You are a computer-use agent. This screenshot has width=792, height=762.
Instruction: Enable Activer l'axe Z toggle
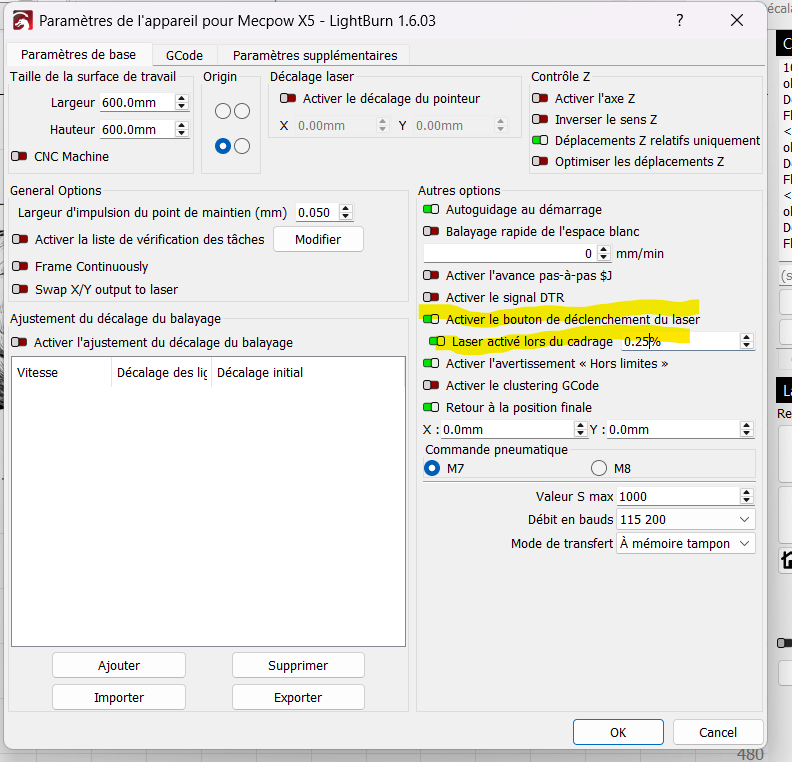point(540,98)
